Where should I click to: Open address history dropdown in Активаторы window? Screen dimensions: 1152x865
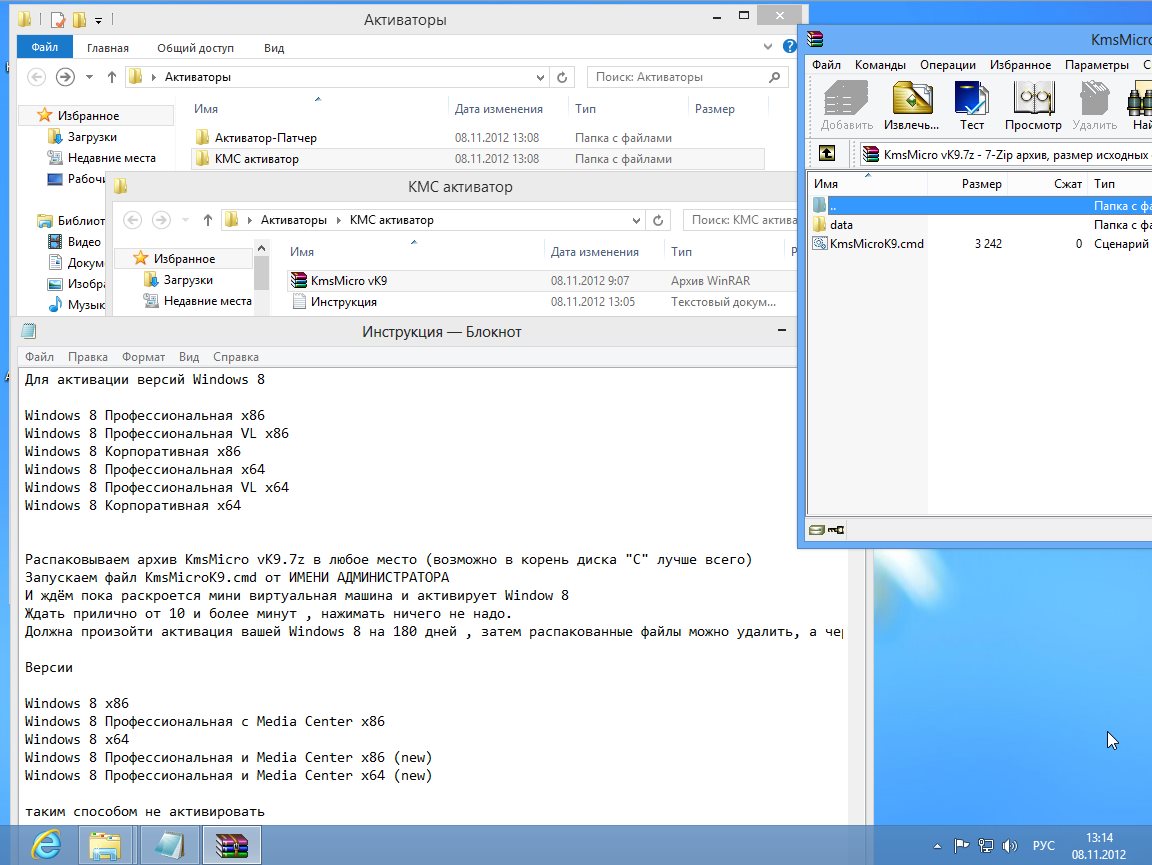[x=540, y=77]
